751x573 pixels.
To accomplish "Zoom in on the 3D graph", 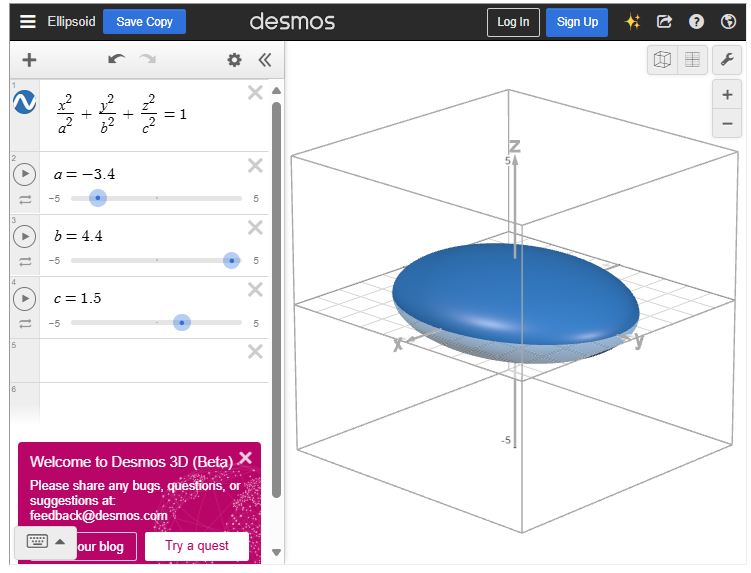I will pos(727,95).
